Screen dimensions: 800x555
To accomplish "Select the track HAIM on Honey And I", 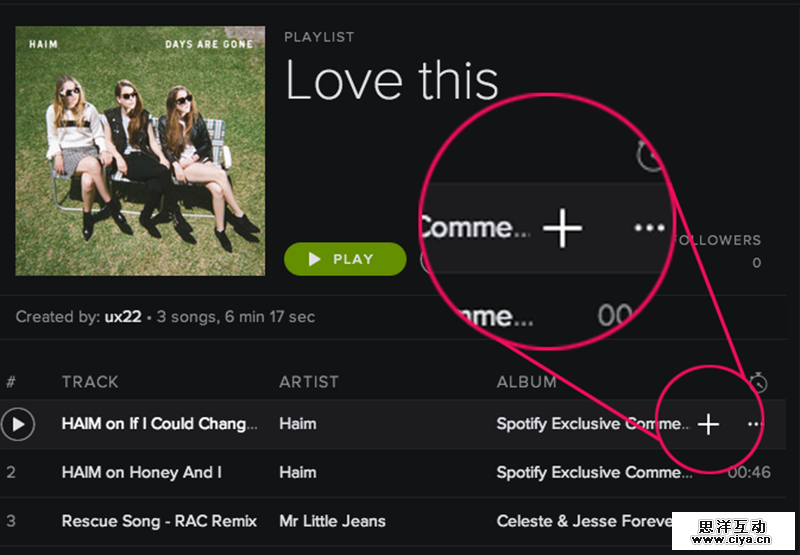I will point(141,472).
